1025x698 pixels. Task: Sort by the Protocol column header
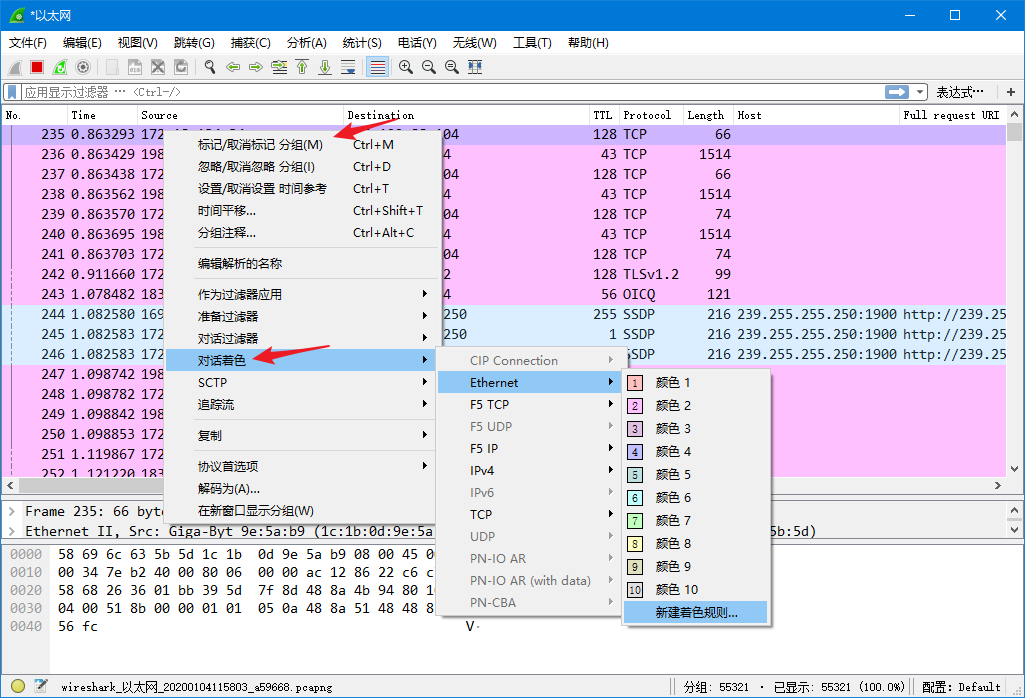tap(650, 115)
